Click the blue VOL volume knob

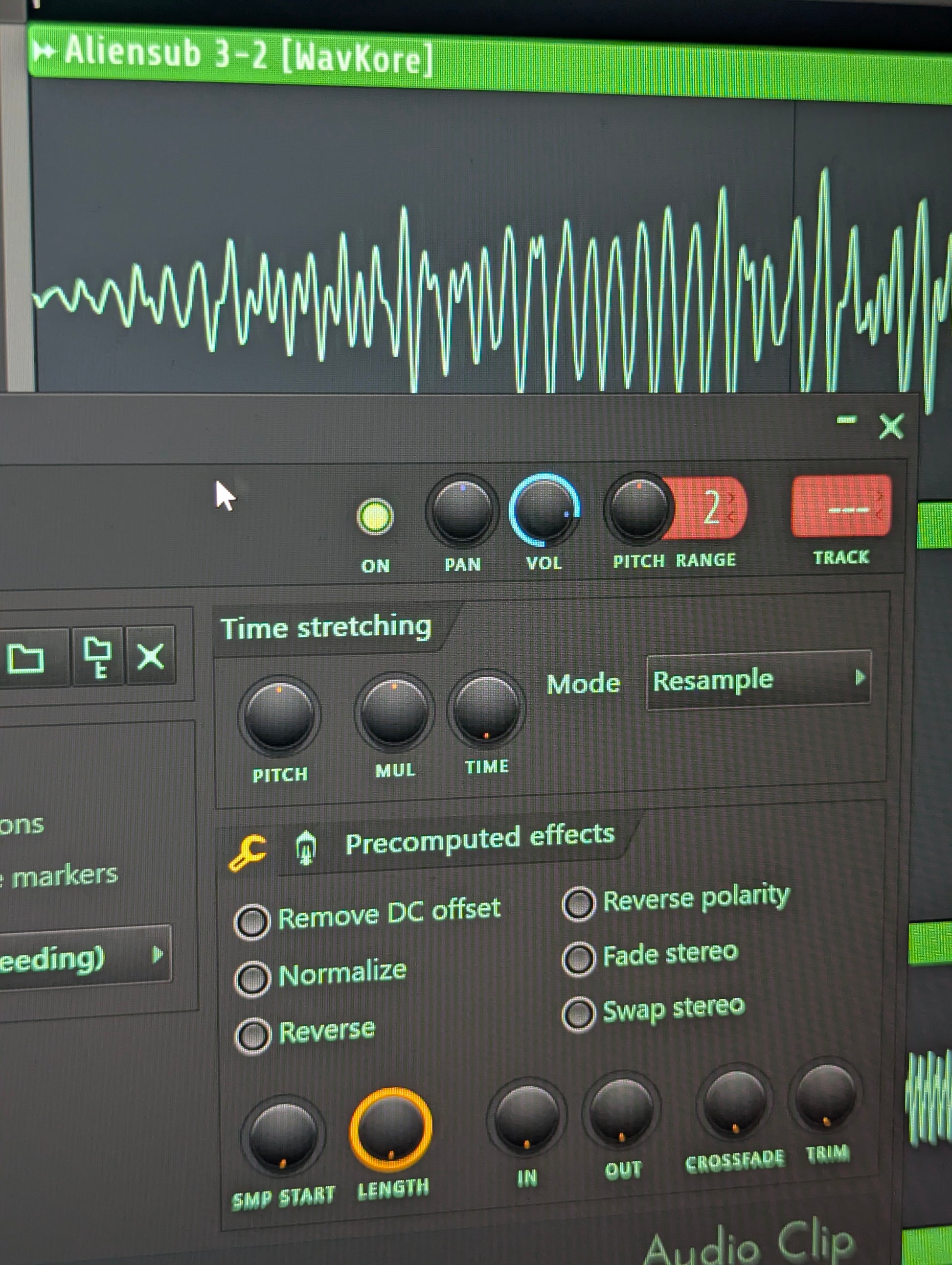(544, 510)
